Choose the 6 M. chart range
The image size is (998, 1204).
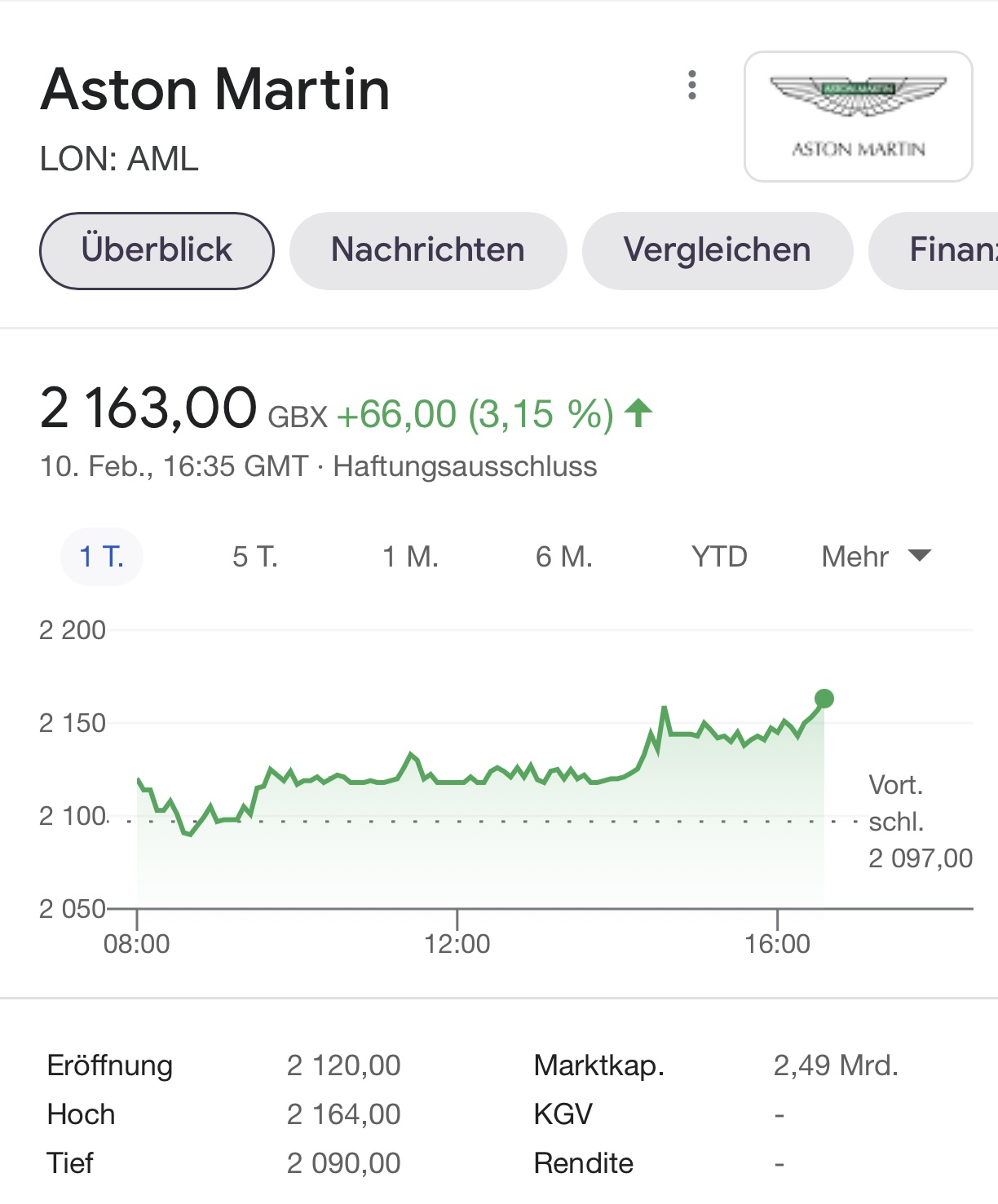pos(564,557)
